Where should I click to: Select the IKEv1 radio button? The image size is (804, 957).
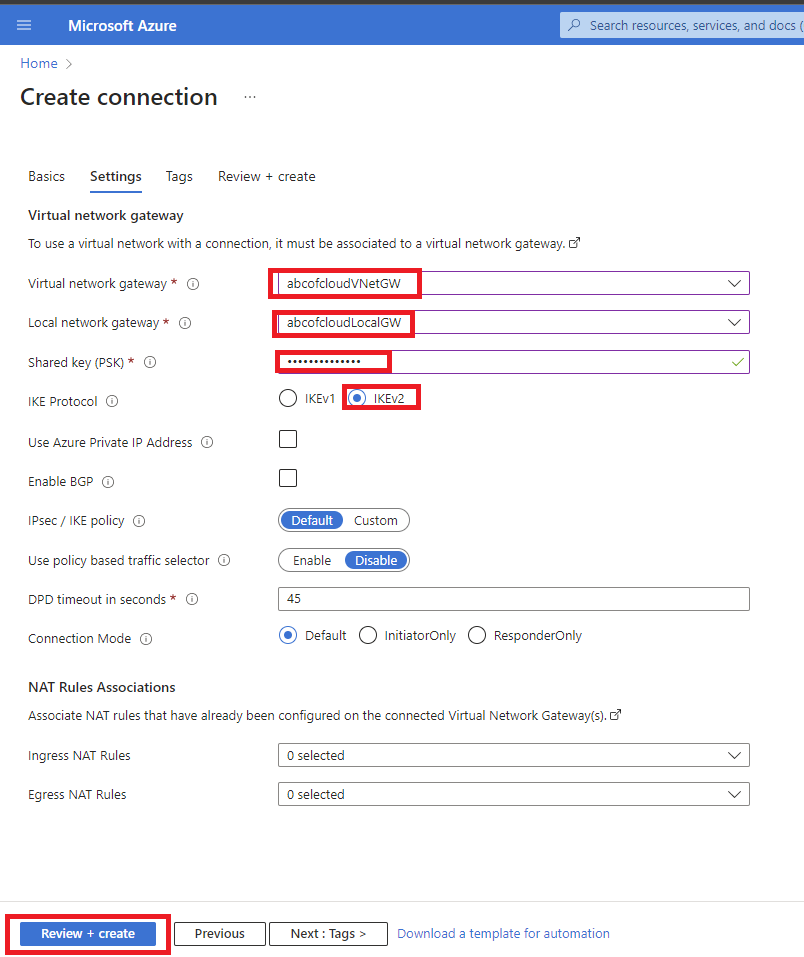tap(288, 398)
